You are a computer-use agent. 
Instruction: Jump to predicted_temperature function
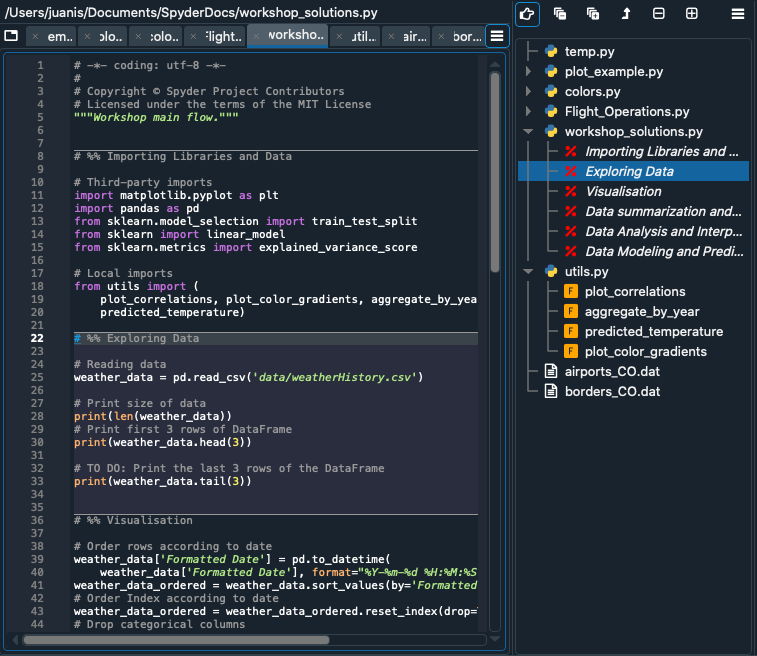point(654,332)
